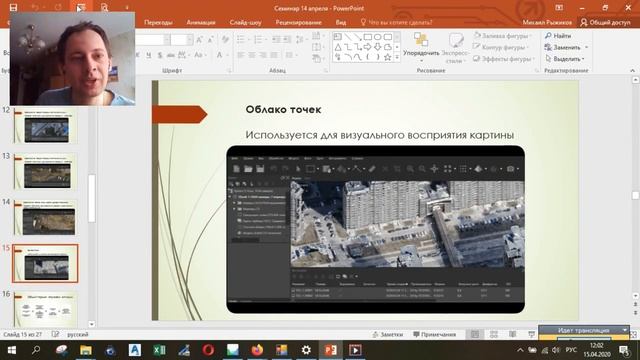
Task: Click the Общий доступ share button
Action: (x=605, y=22)
